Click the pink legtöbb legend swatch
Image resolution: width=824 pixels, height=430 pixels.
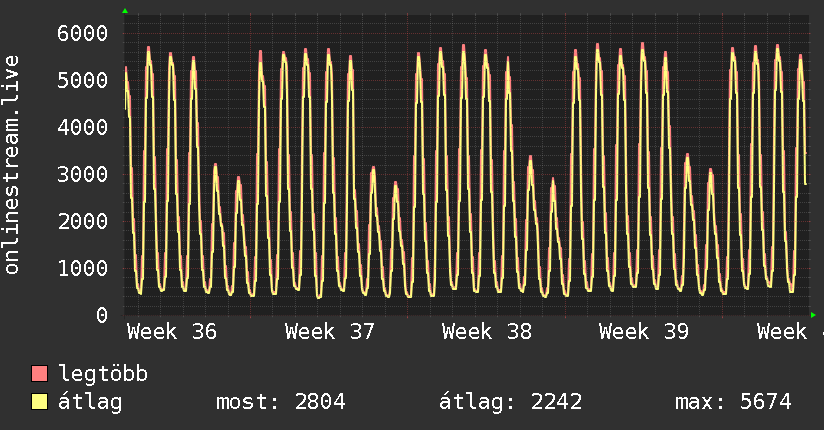coord(39,374)
